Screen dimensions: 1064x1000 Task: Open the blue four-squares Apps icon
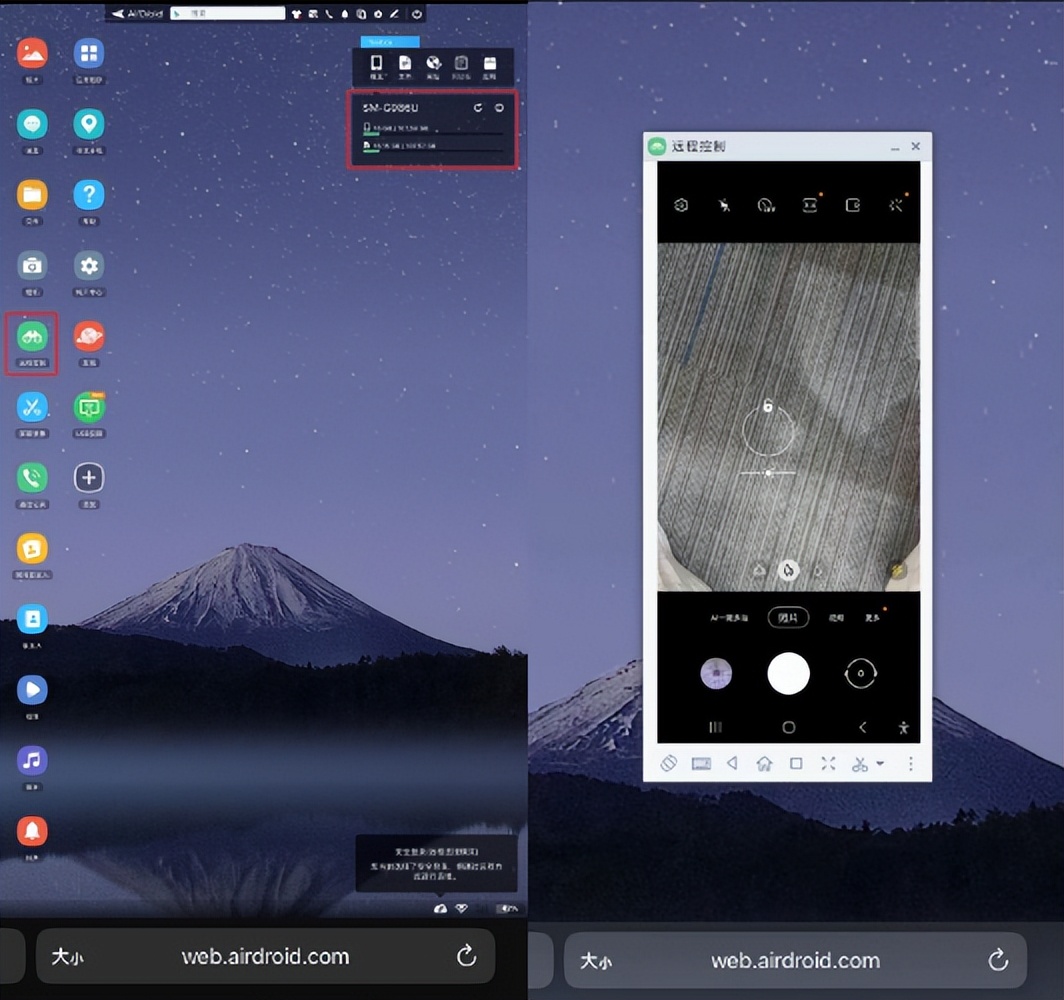point(89,54)
